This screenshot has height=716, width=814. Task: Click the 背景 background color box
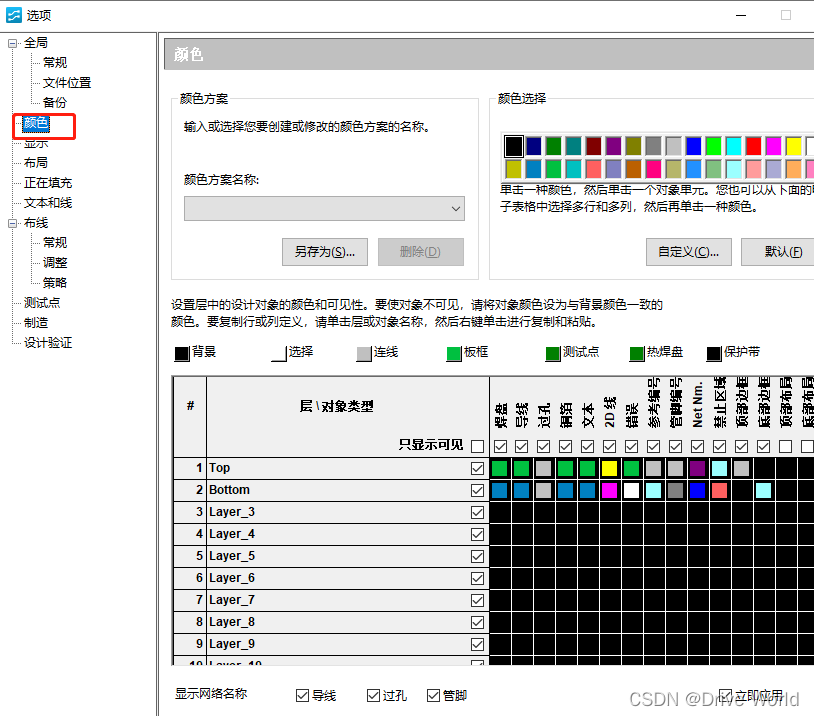pyautogui.click(x=182, y=354)
